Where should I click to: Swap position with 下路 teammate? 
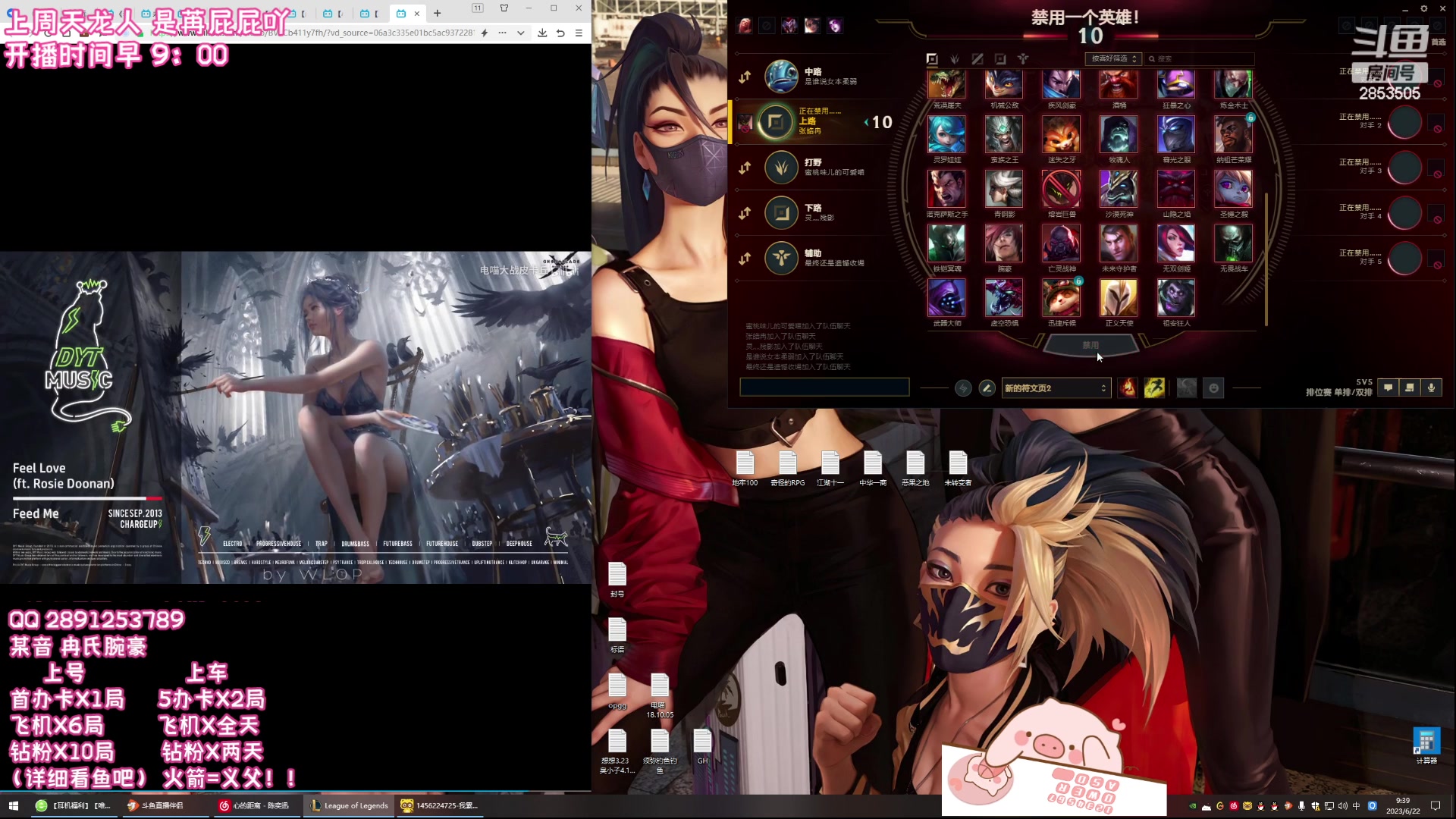pos(745,213)
